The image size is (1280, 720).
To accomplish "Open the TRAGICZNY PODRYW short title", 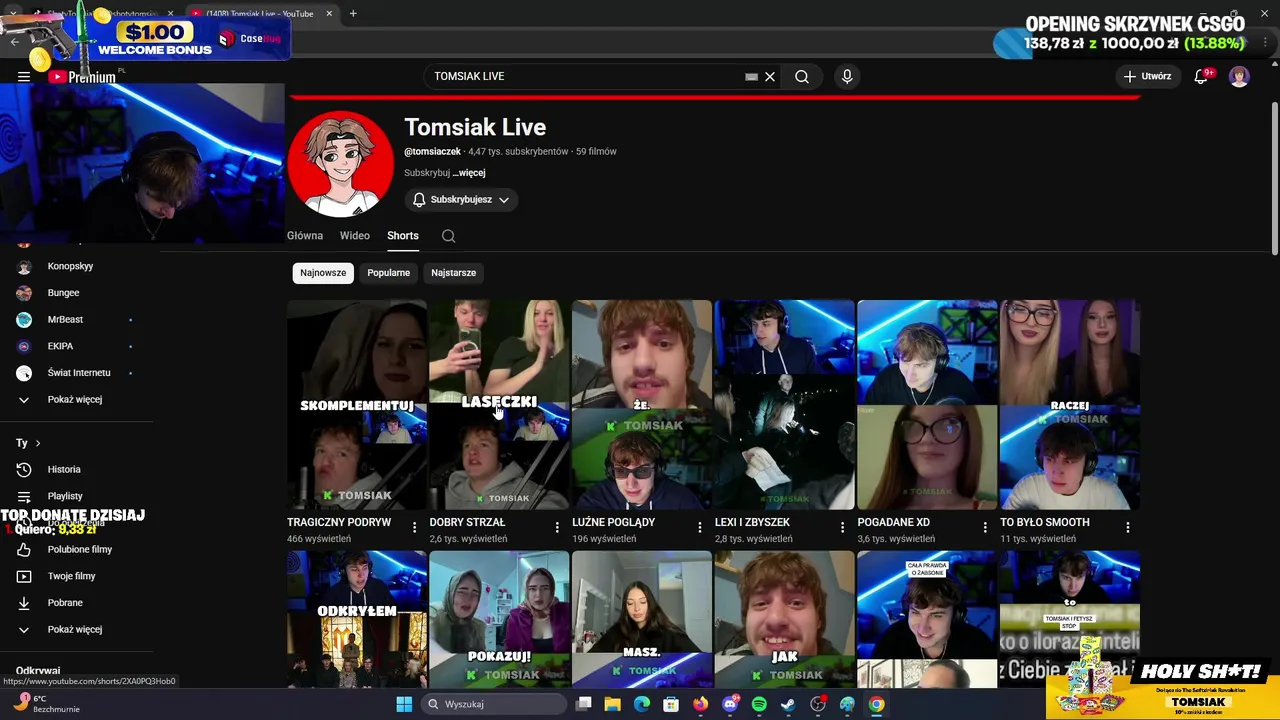I will click(x=339, y=522).
